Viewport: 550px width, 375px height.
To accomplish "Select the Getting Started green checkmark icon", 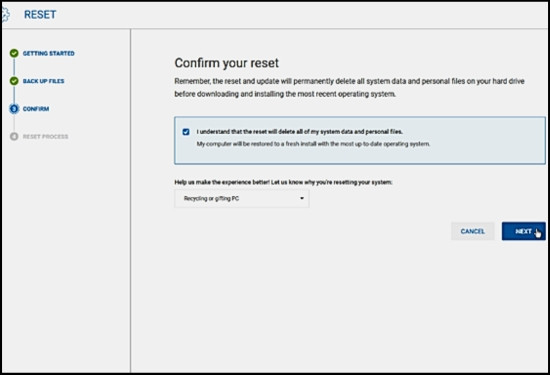I will pyautogui.click(x=14, y=53).
